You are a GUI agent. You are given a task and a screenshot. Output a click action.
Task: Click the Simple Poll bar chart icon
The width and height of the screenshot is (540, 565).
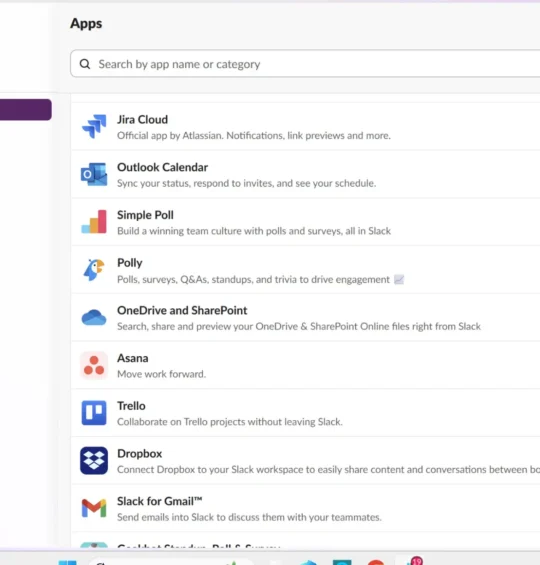(94, 222)
